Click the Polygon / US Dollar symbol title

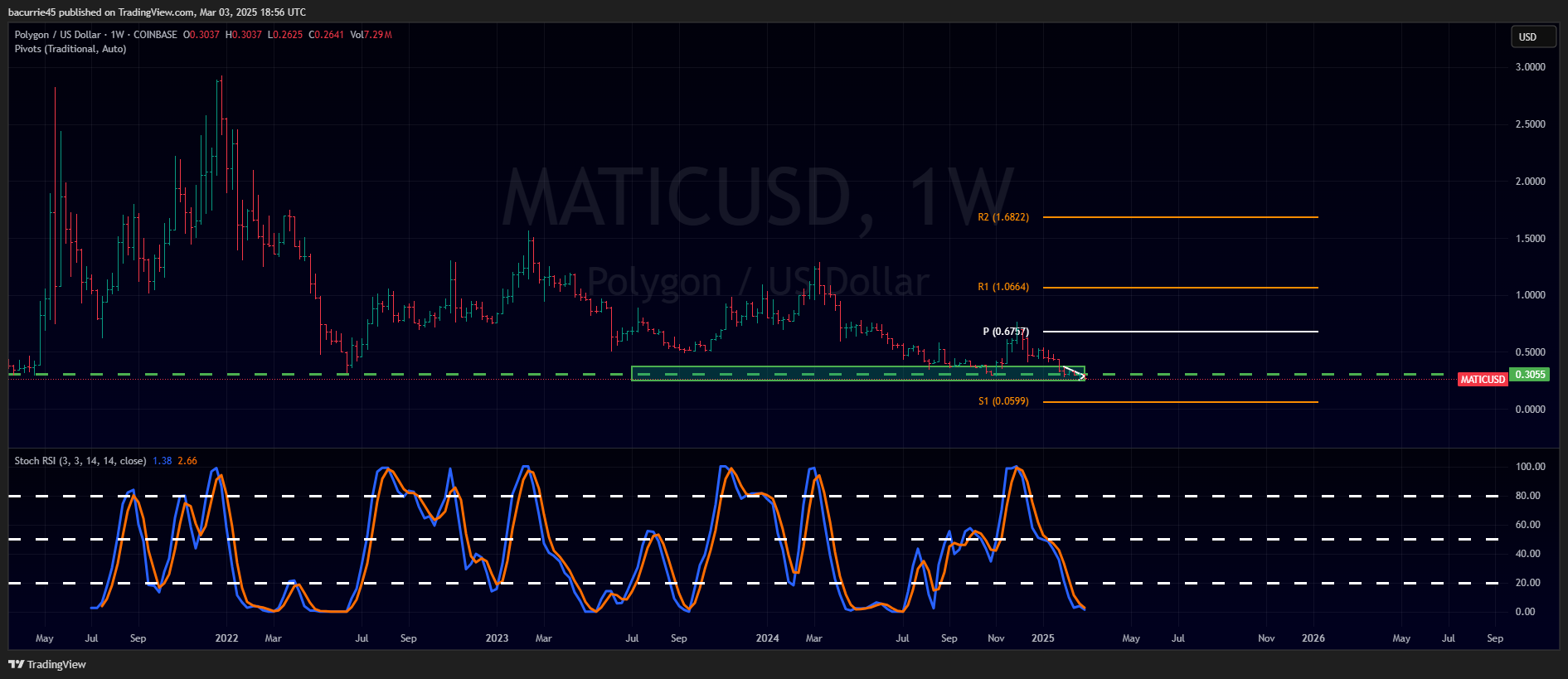(x=57, y=35)
